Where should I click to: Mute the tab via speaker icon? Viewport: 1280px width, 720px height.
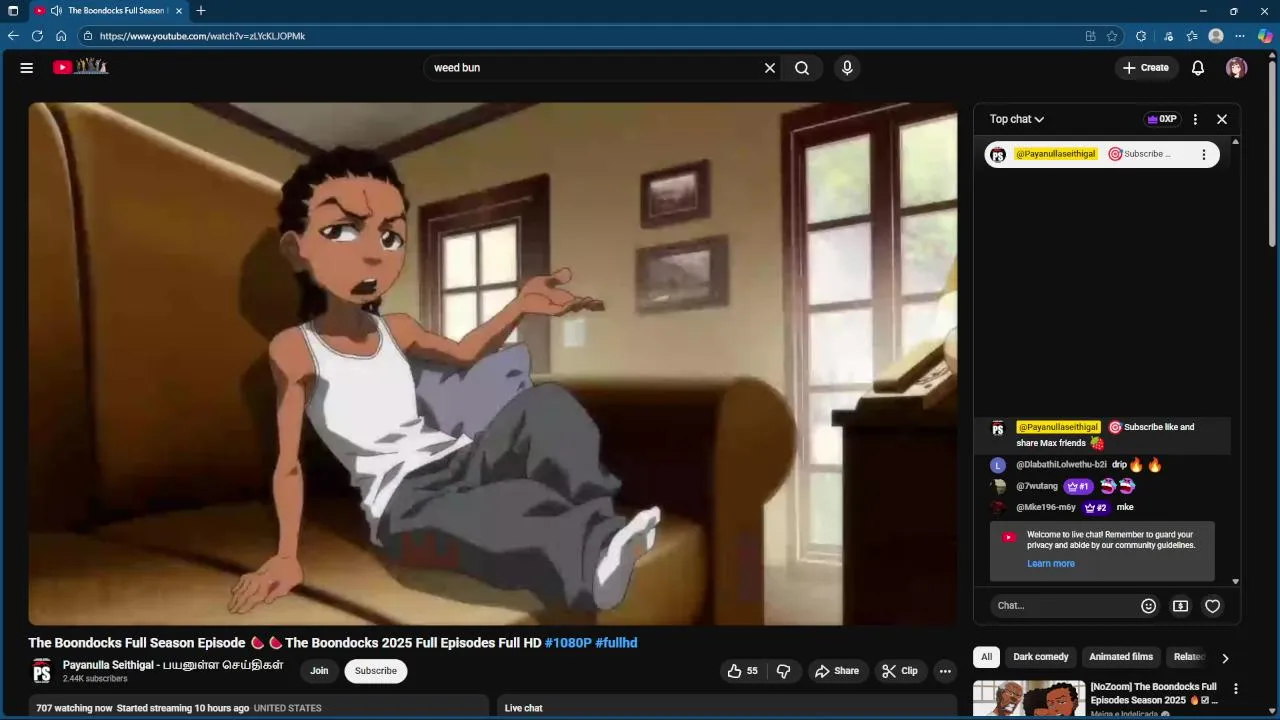[56, 11]
